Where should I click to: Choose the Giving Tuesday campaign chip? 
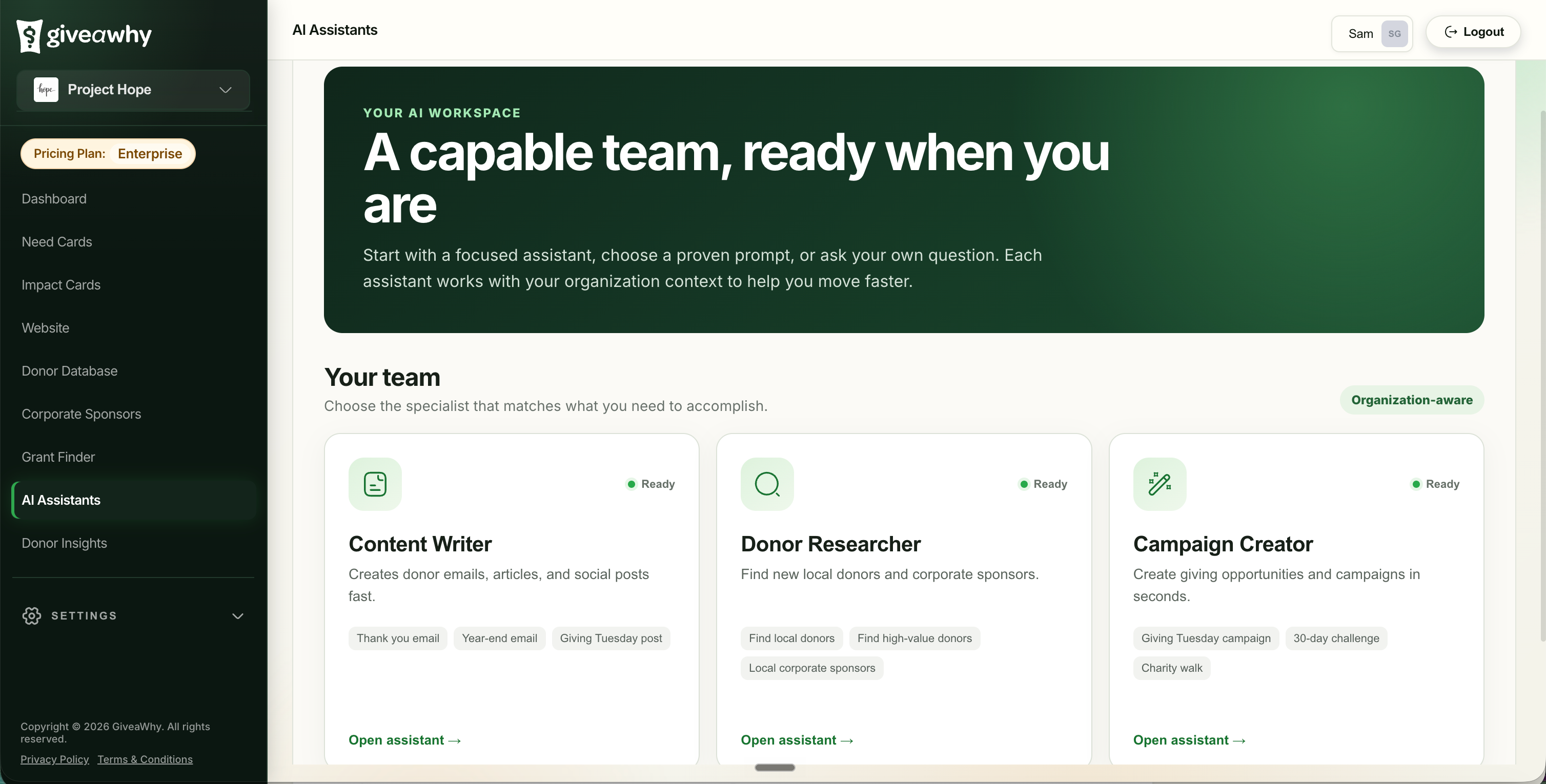pyautogui.click(x=1206, y=638)
